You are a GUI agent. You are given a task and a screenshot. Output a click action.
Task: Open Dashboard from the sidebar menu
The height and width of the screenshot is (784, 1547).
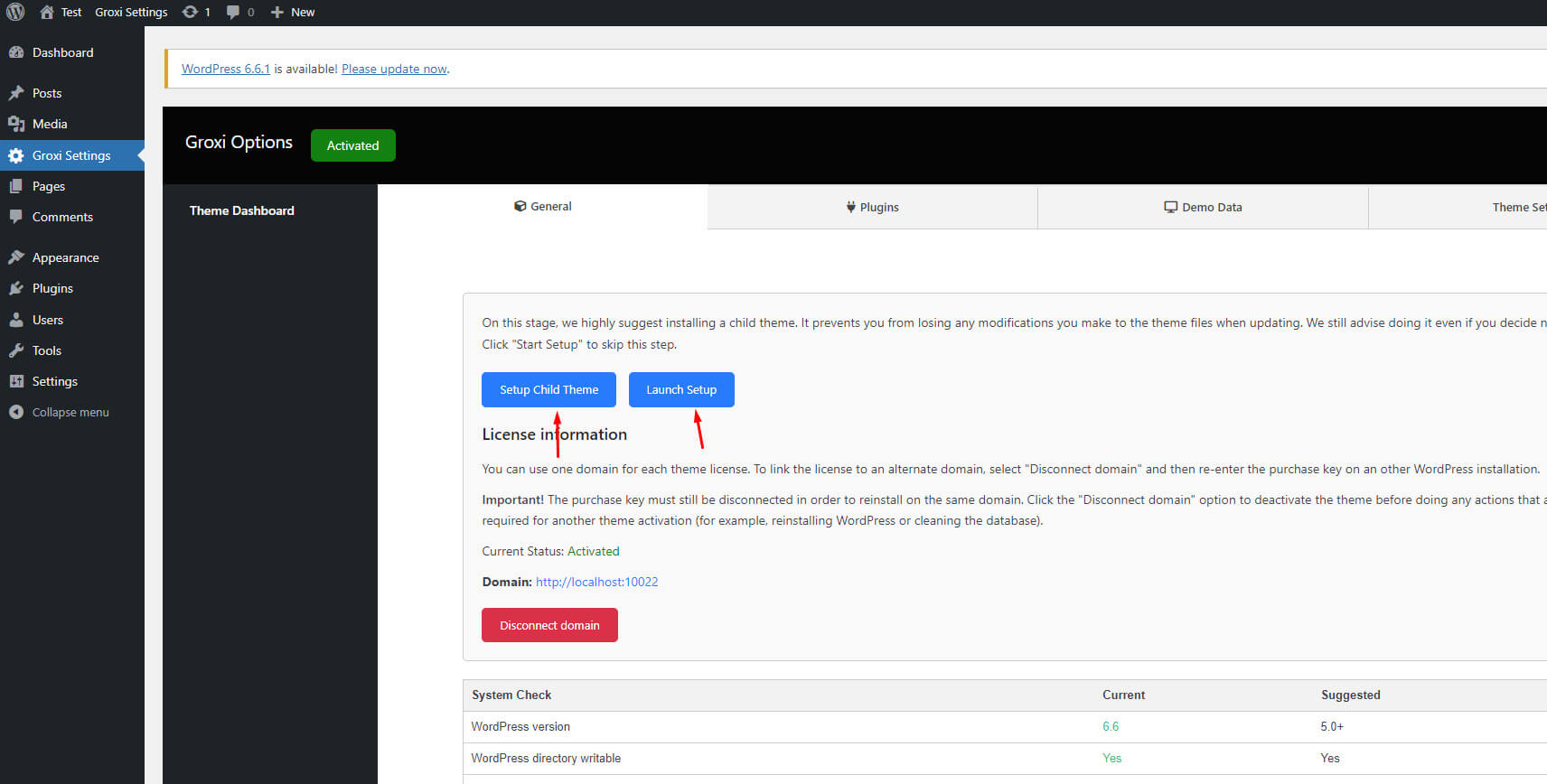tap(72, 52)
